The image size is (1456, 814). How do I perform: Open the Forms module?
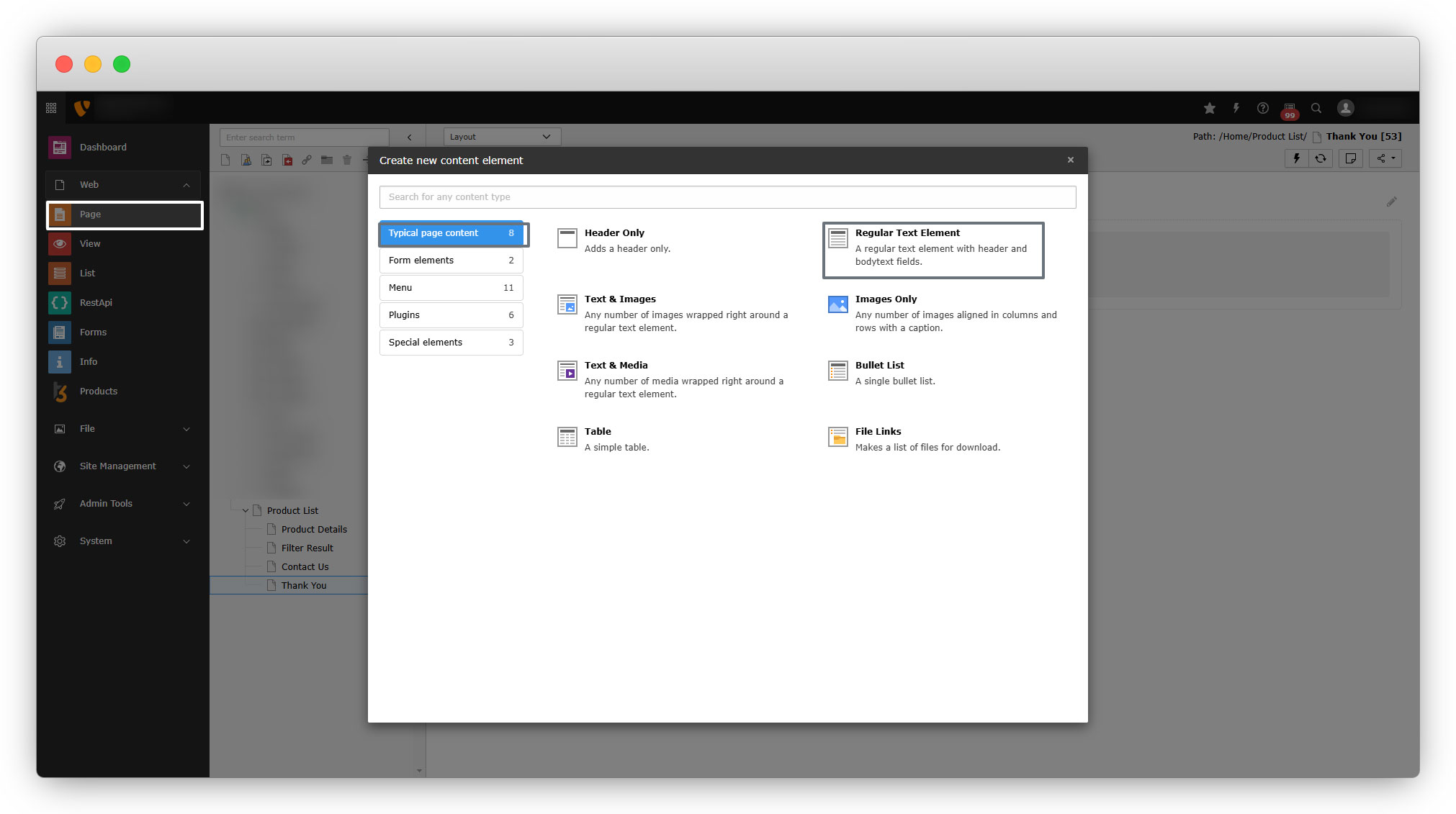click(93, 333)
